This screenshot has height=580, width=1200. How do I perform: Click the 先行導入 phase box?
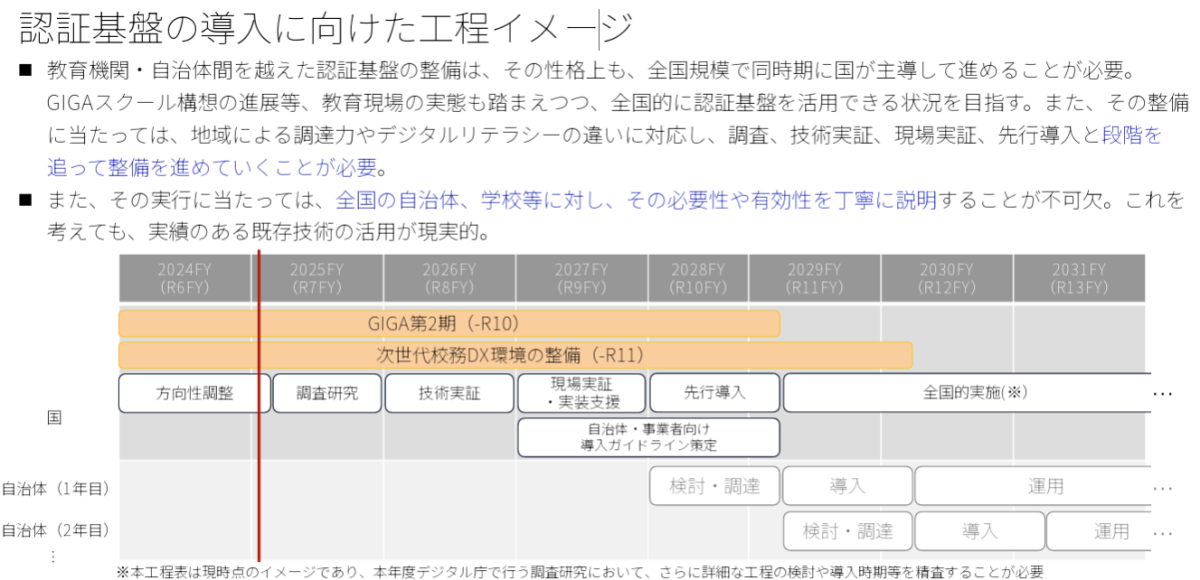[x=714, y=393]
